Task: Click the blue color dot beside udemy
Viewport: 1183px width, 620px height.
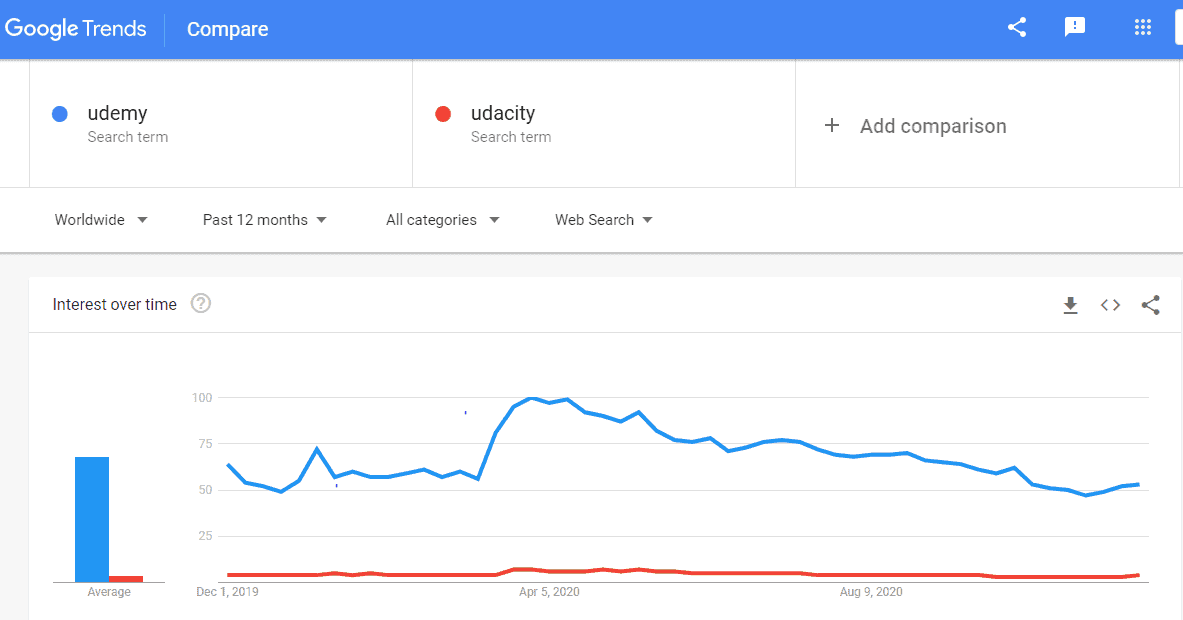Action: pos(60,114)
